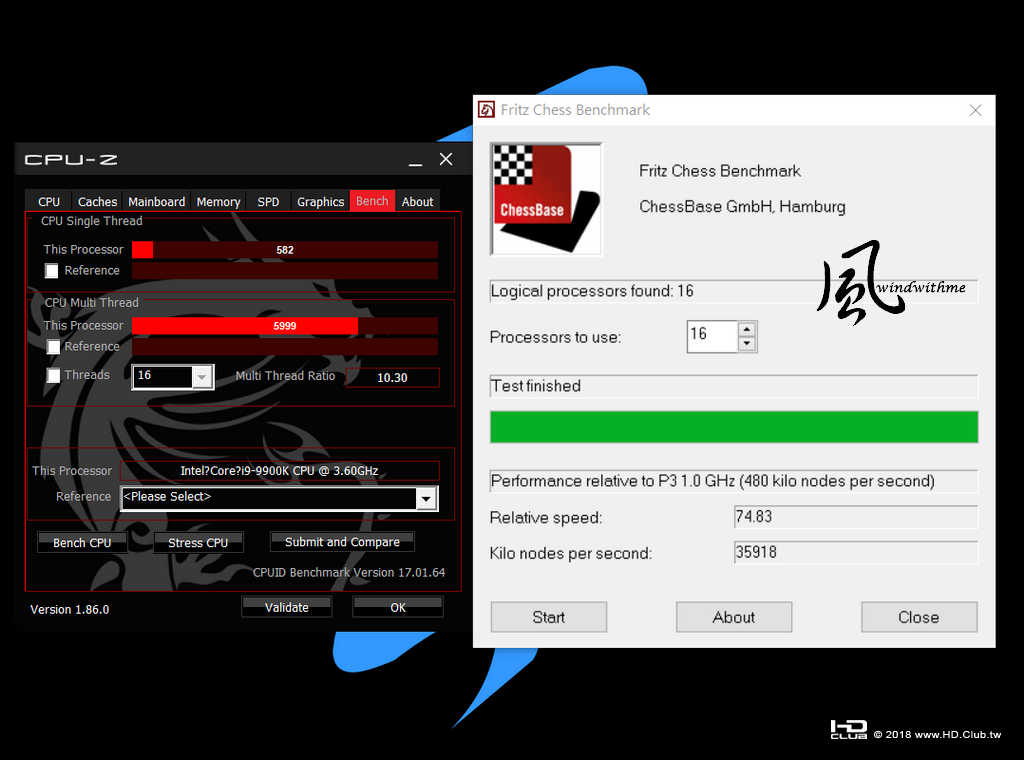Click the ChessBase logo image

[546, 199]
